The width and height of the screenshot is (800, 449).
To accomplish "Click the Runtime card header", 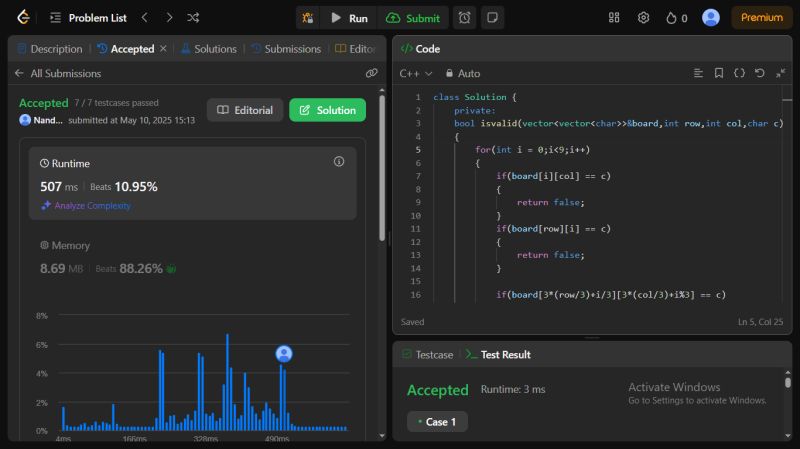I will 65,164.
